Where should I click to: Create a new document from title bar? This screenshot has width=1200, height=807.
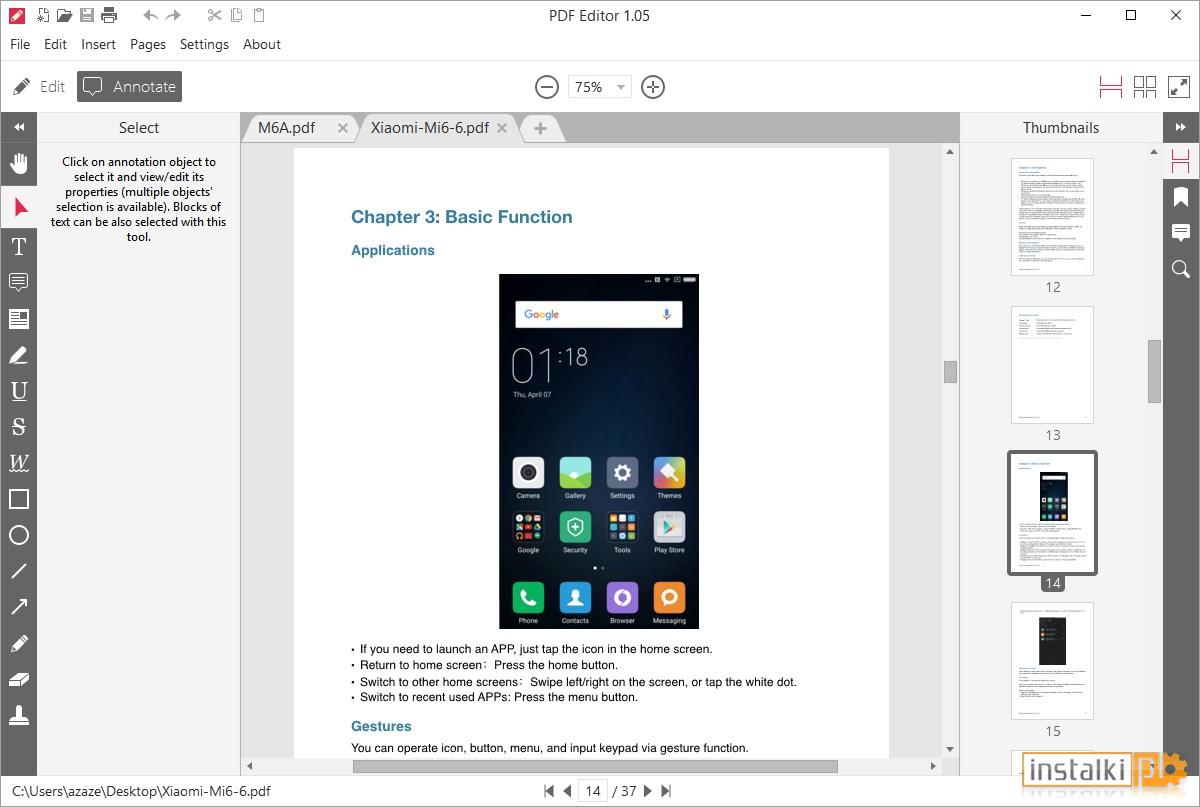coord(42,15)
